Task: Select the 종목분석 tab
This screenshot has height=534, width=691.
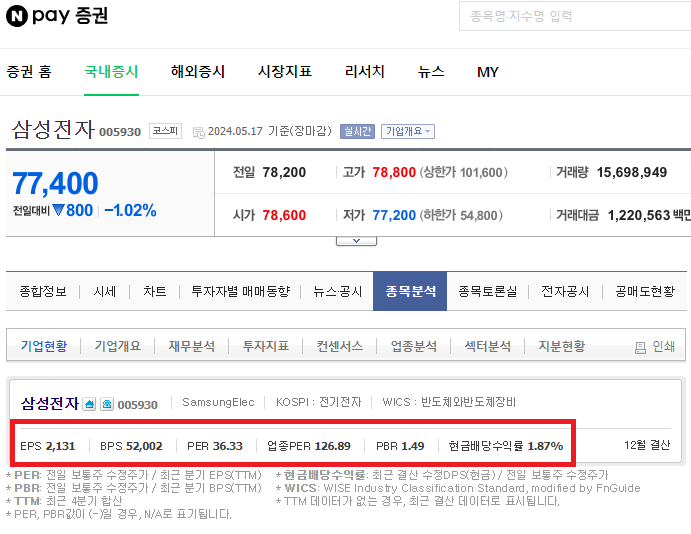Action: (410, 291)
